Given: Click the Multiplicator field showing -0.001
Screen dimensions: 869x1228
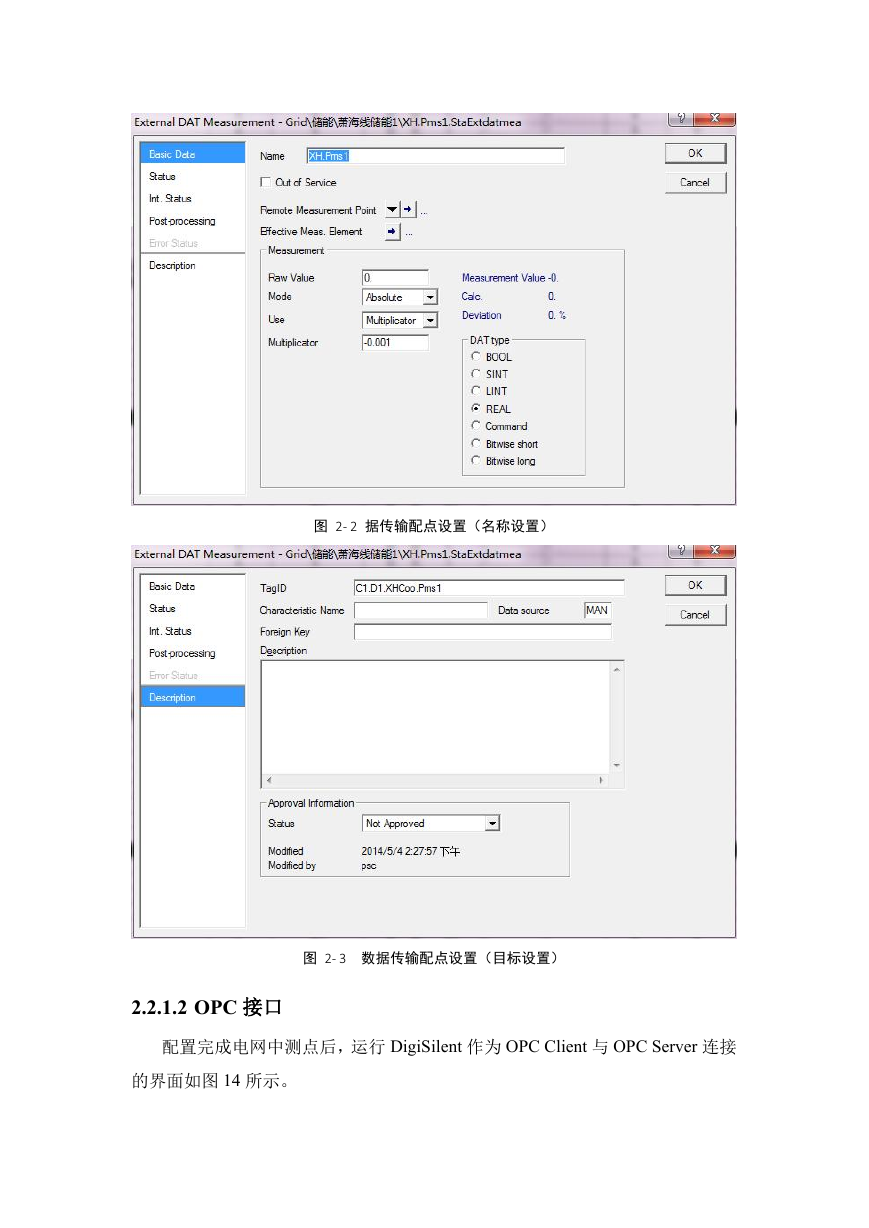Looking at the screenshot, I should 395,342.
